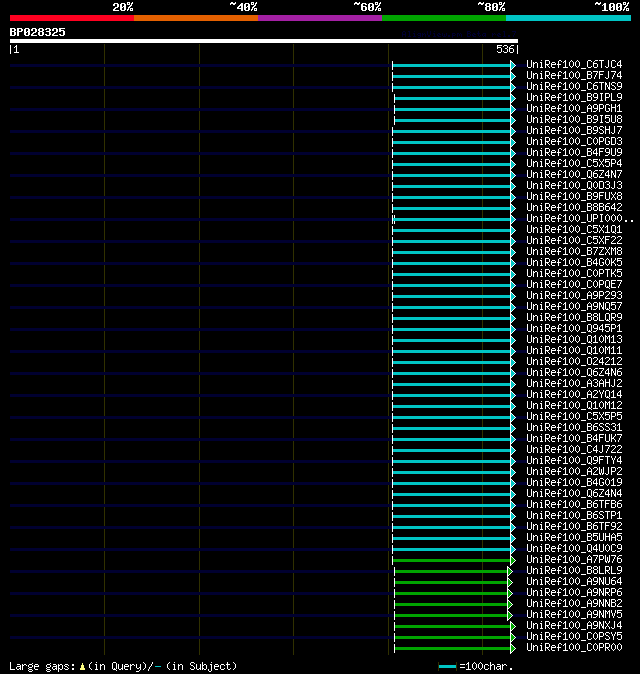Image resolution: width=640 pixels, height=674 pixels.
Task: Select the orange ~40% identity legend bar
Action: coord(196,18)
